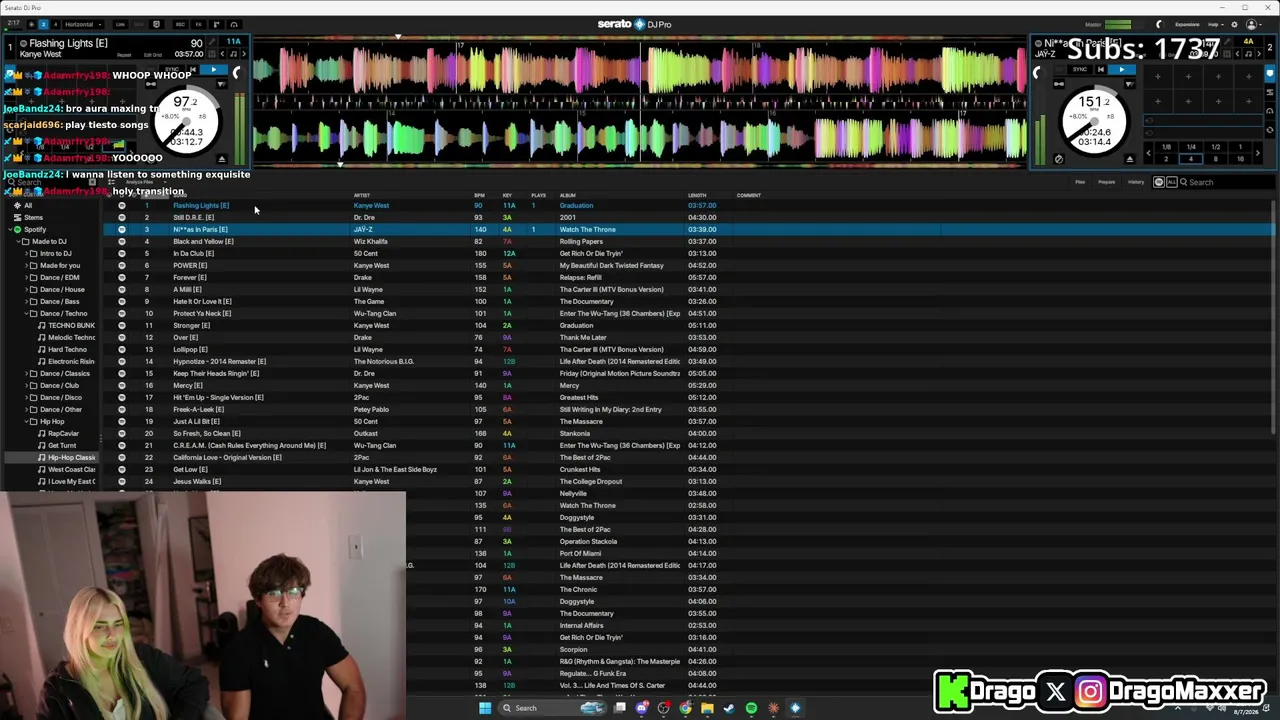Eject the Flashing Lights deck track
Viewport: 1280px width, 720px height.
pyautogui.click(x=222, y=158)
